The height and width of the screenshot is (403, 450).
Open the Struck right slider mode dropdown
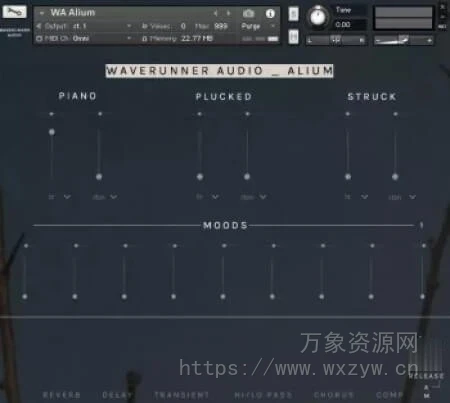[x=412, y=197]
